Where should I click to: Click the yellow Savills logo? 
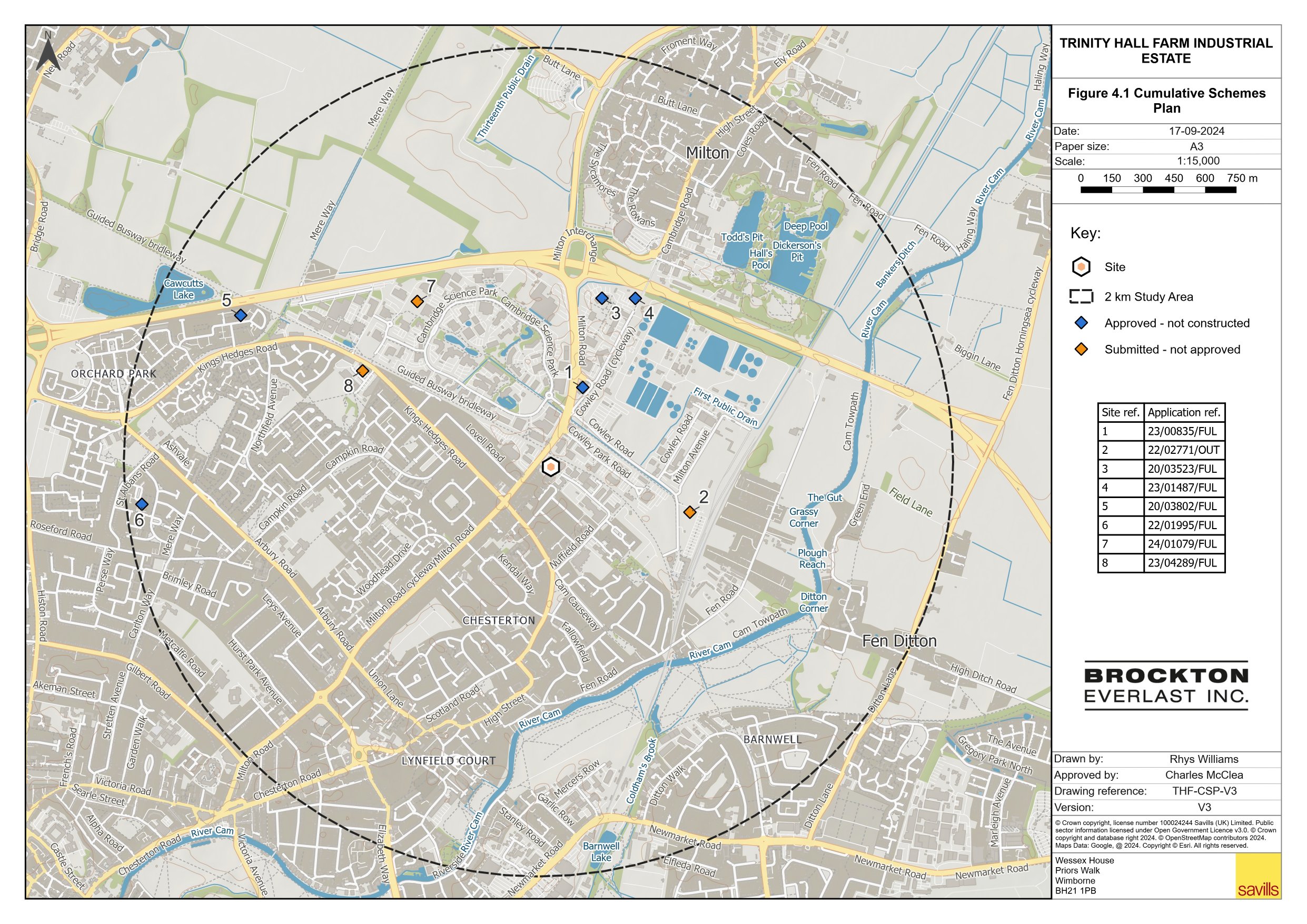pyautogui.click(x=1258, y=876)
